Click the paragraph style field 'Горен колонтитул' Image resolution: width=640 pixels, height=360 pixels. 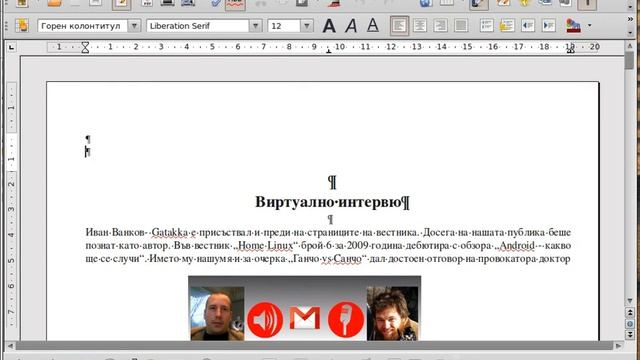point(83,26)
